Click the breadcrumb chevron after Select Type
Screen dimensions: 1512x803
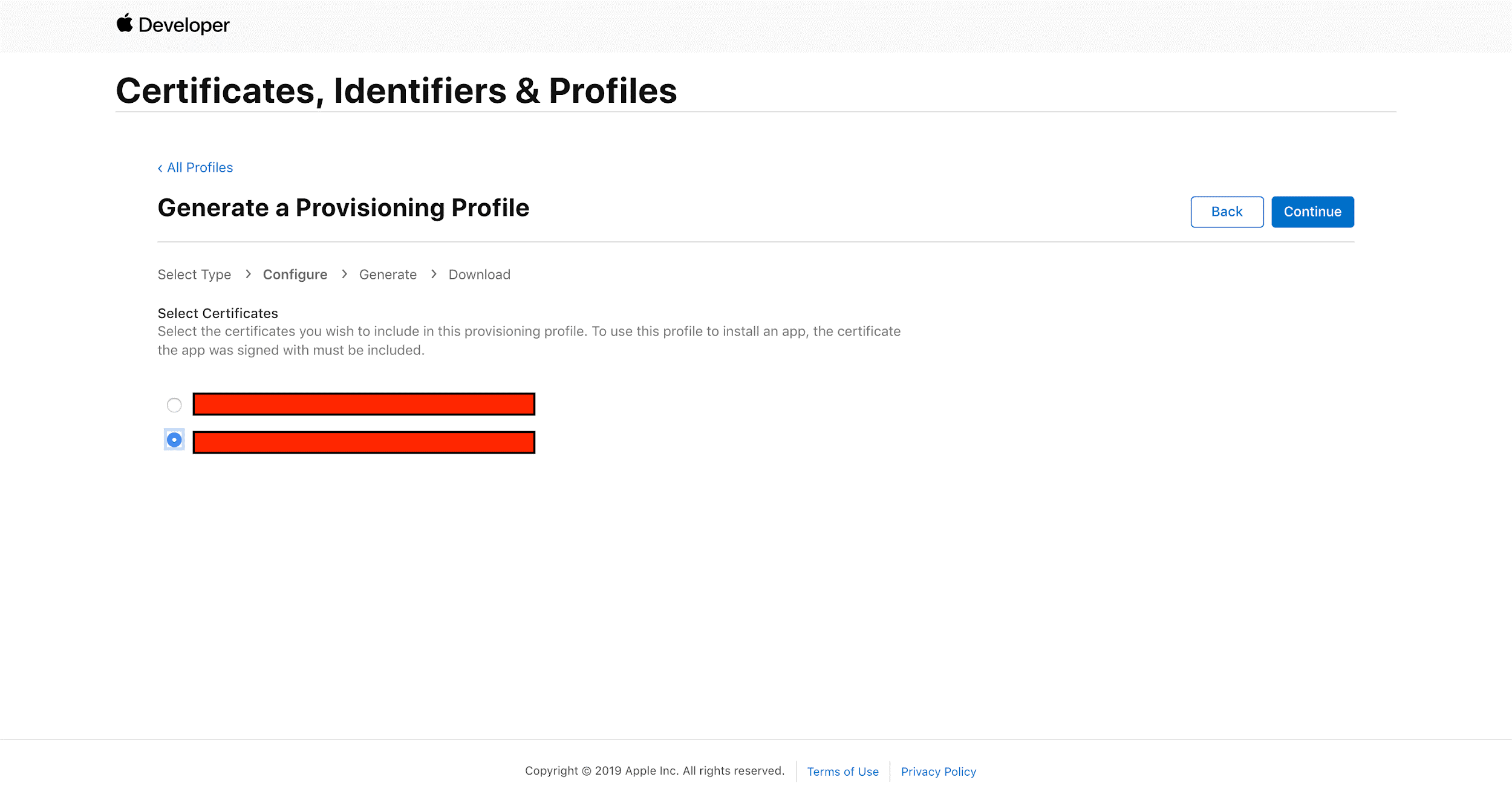[248, 274]
